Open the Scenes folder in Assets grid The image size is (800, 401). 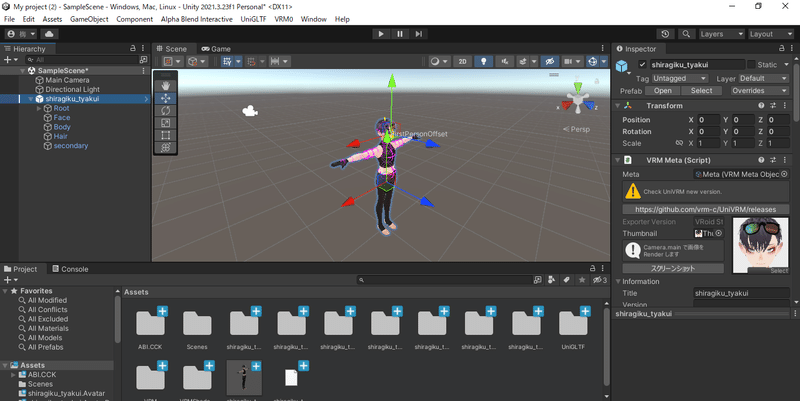(x=197, y=329)
